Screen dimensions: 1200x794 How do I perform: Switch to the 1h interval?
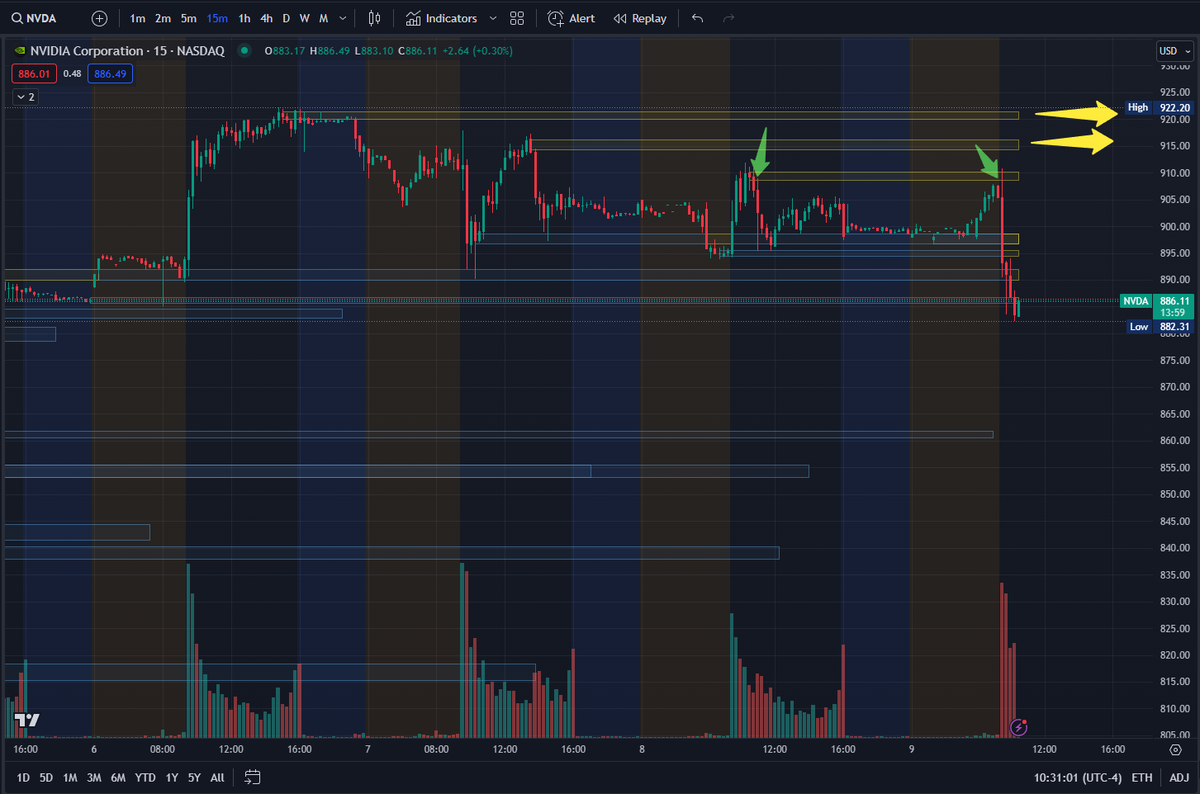244,18
